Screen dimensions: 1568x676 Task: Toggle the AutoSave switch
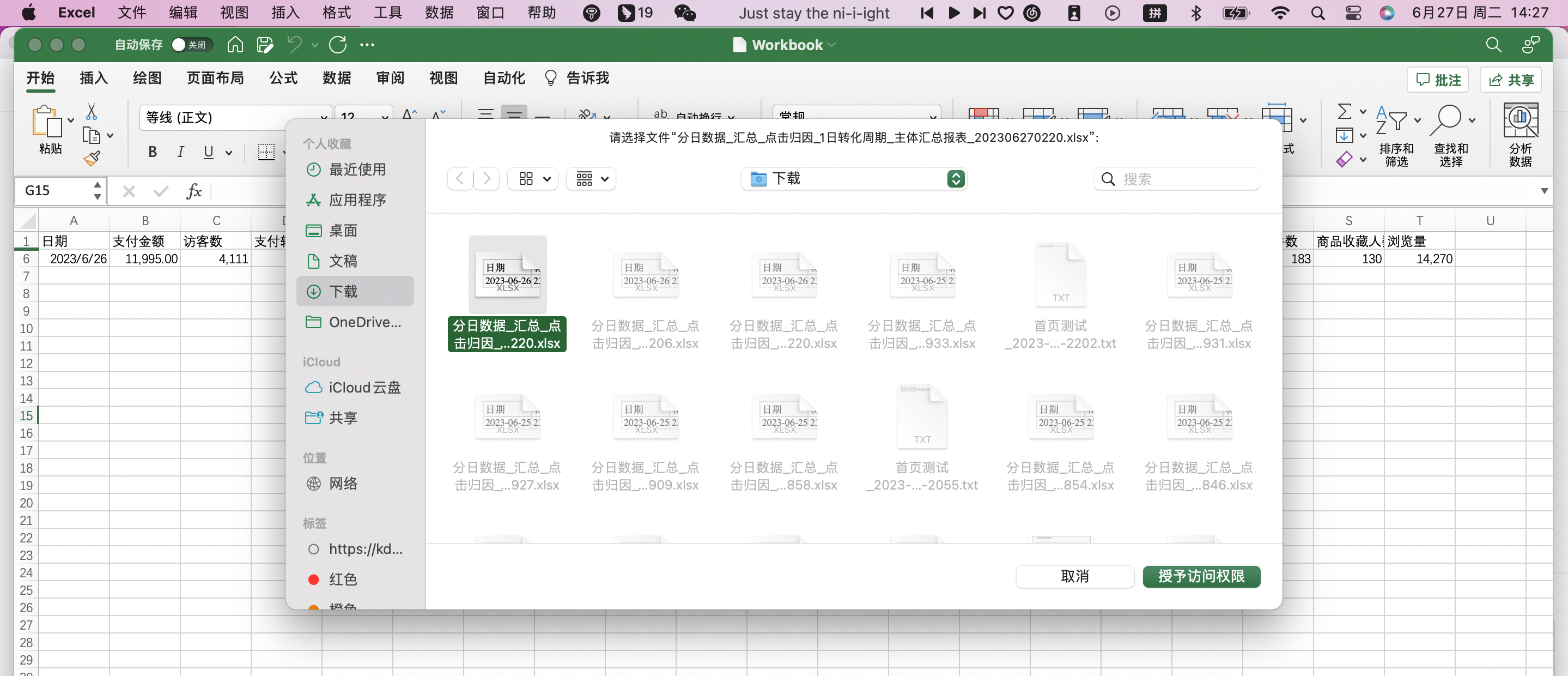click(191, 45)
